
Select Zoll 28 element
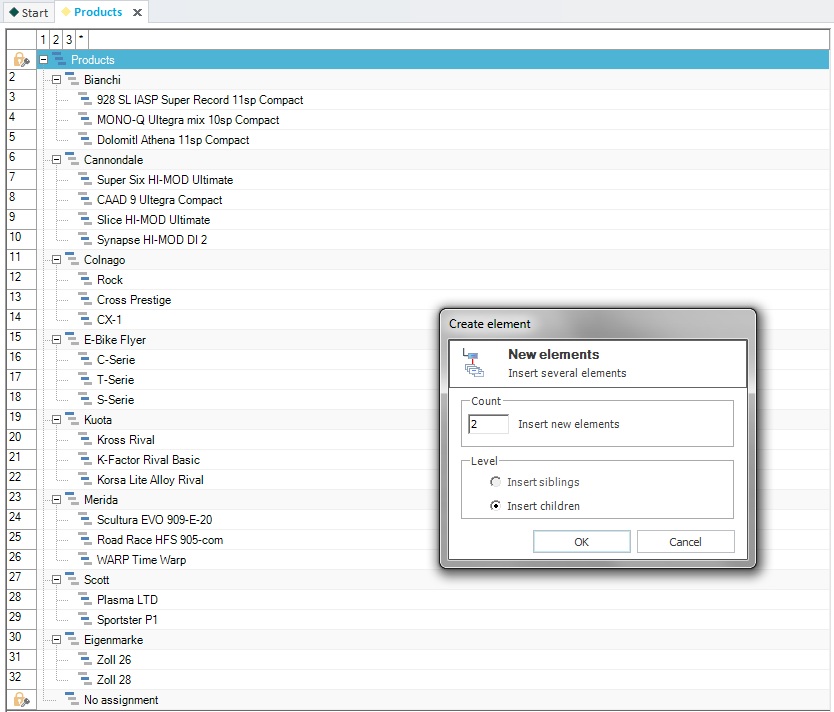[114, 679]
